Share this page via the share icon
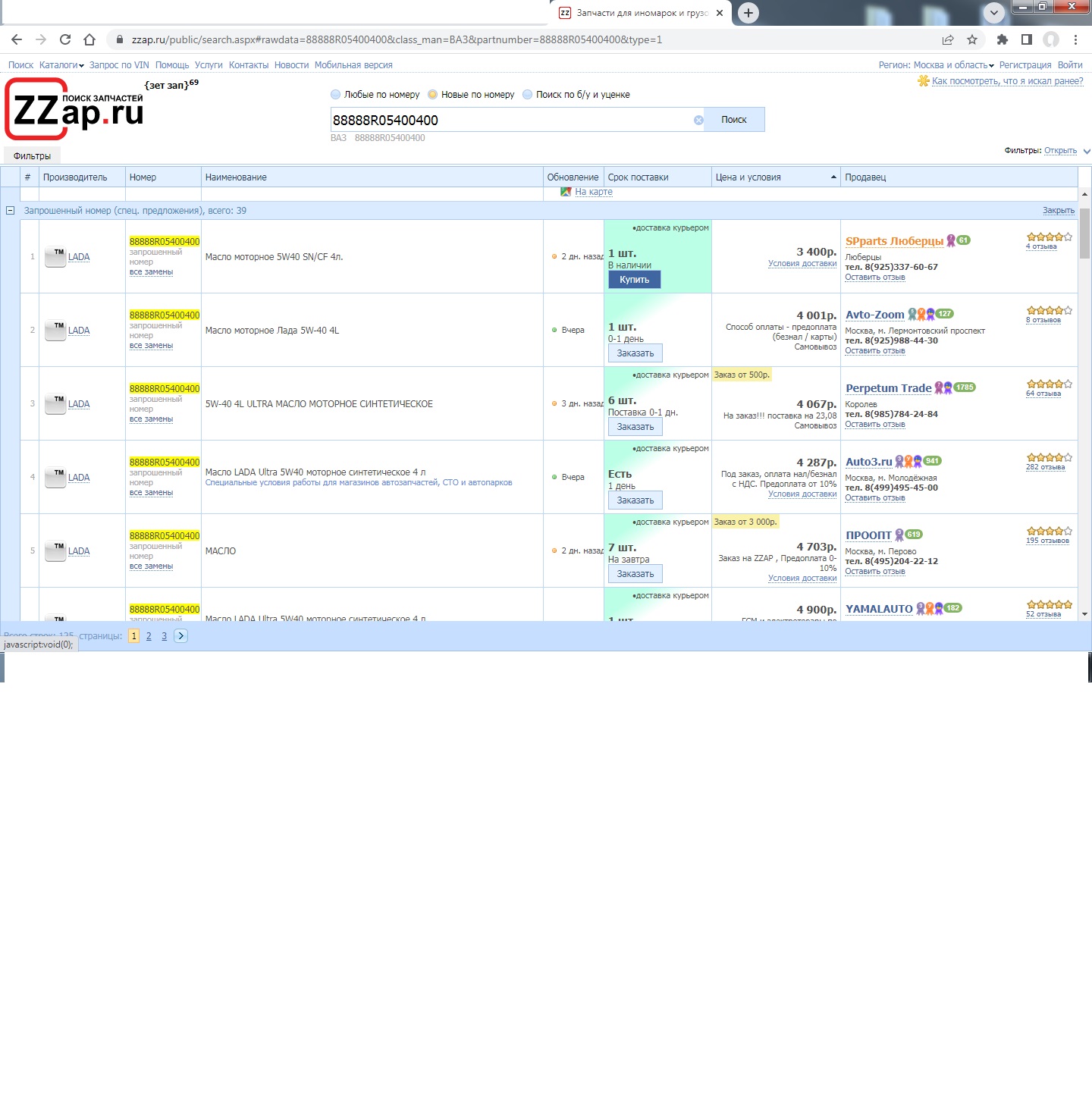The image size is (1092, 1104). pos(948,39)
